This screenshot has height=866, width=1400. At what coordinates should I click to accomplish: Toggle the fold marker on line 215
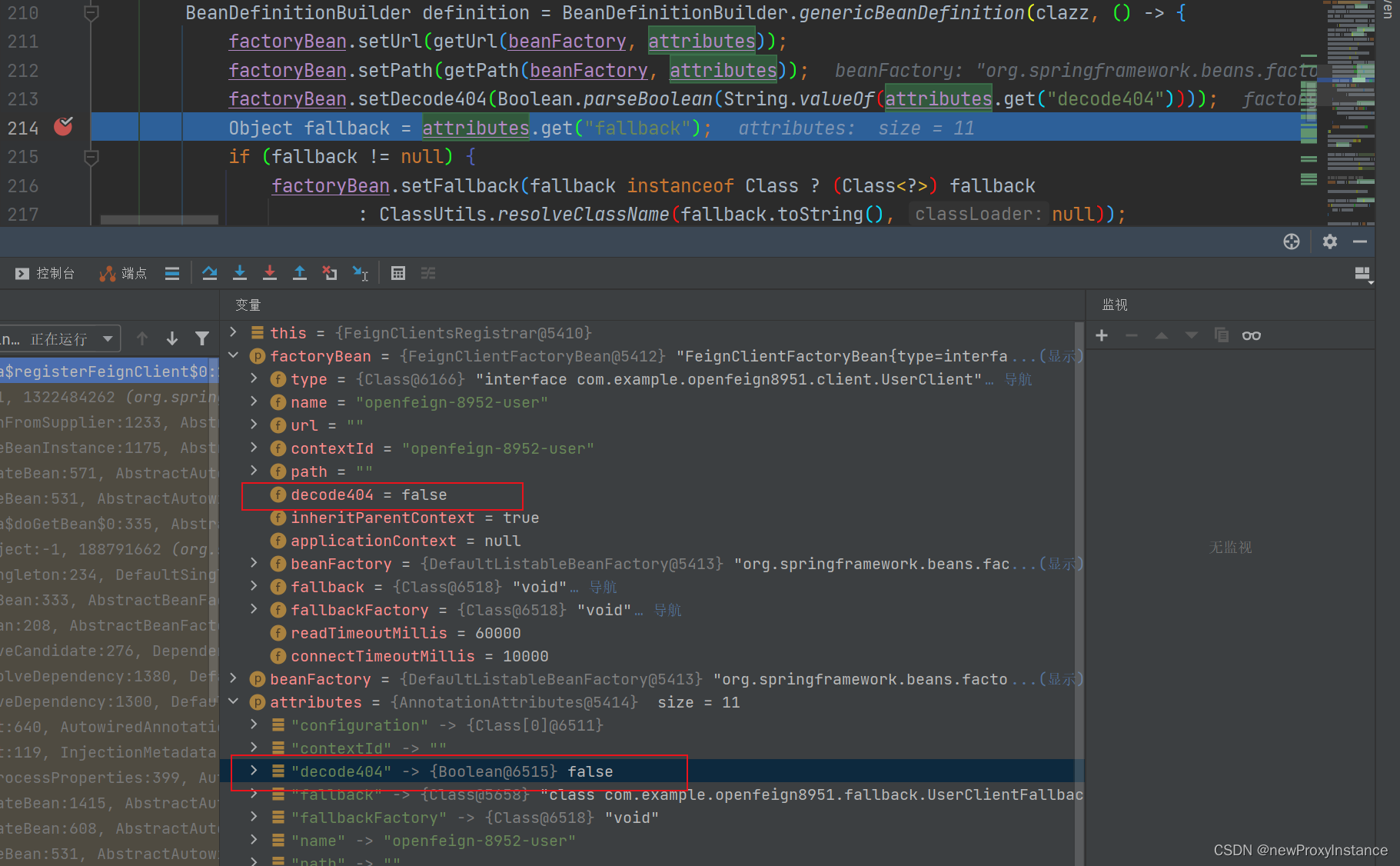tap(91, 158)
